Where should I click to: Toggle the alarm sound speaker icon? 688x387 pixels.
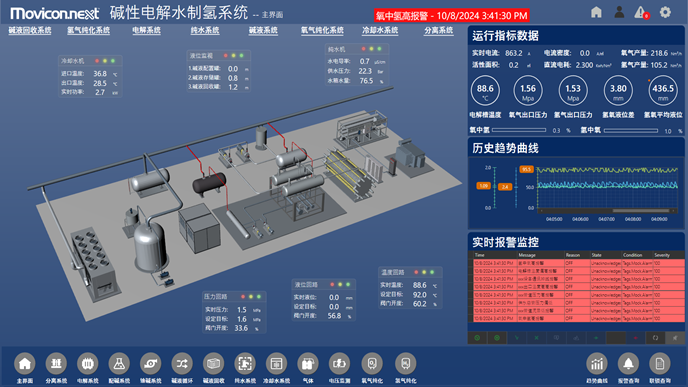[x=675, y=337]
